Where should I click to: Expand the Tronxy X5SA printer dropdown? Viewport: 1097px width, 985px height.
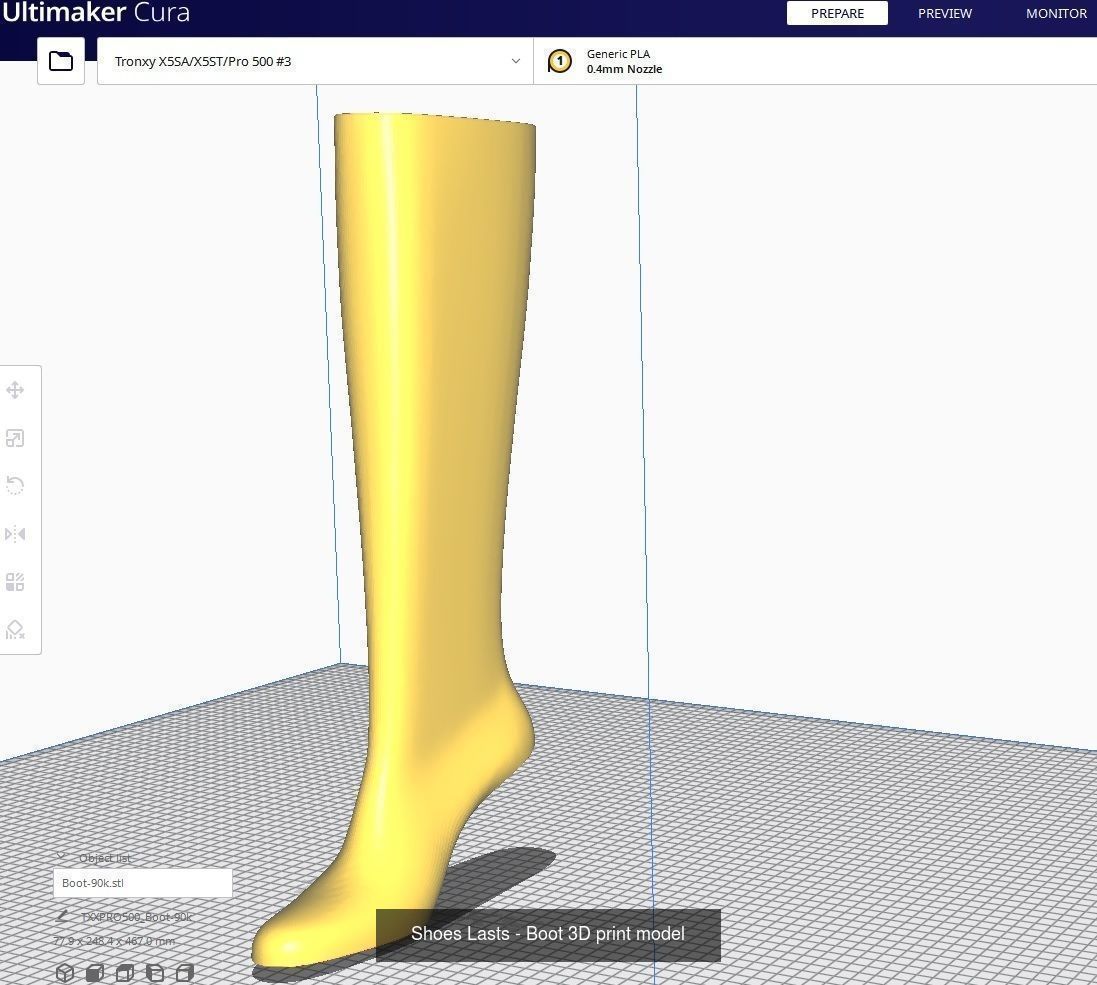tap(315, 61)
